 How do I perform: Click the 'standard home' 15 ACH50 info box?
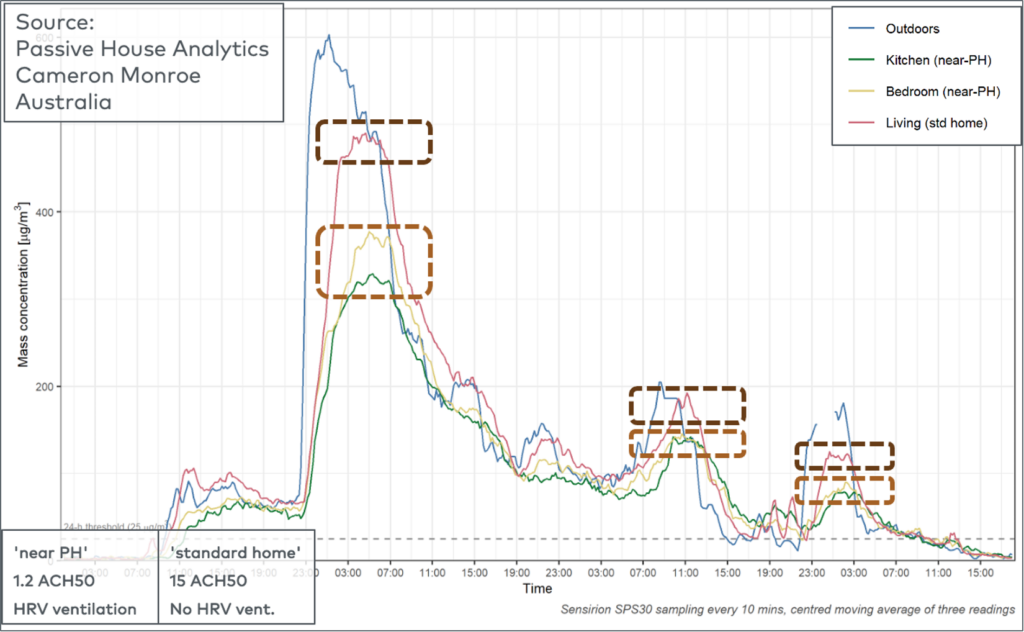tap(236, 577)
